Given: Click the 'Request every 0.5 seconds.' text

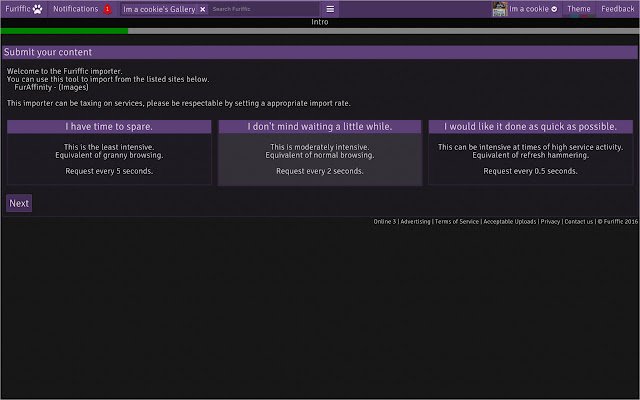Looking at the screenshot, I should coord(530,171).
